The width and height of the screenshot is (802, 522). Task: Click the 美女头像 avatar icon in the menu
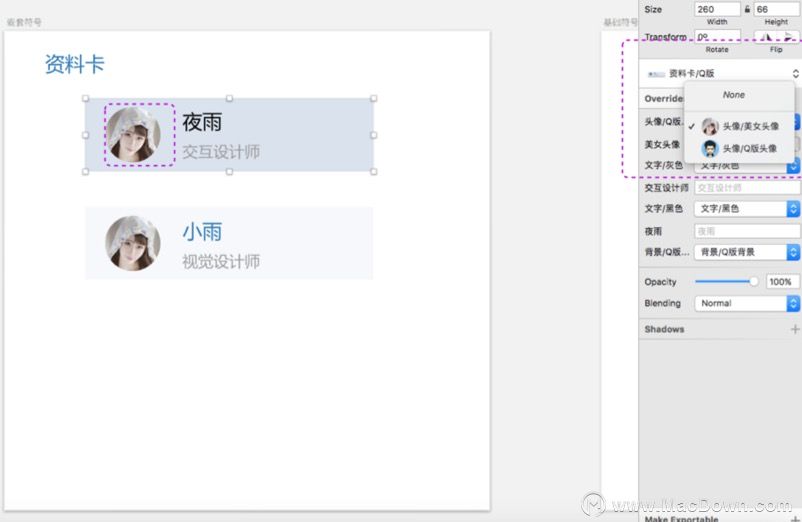coord(710,126)
